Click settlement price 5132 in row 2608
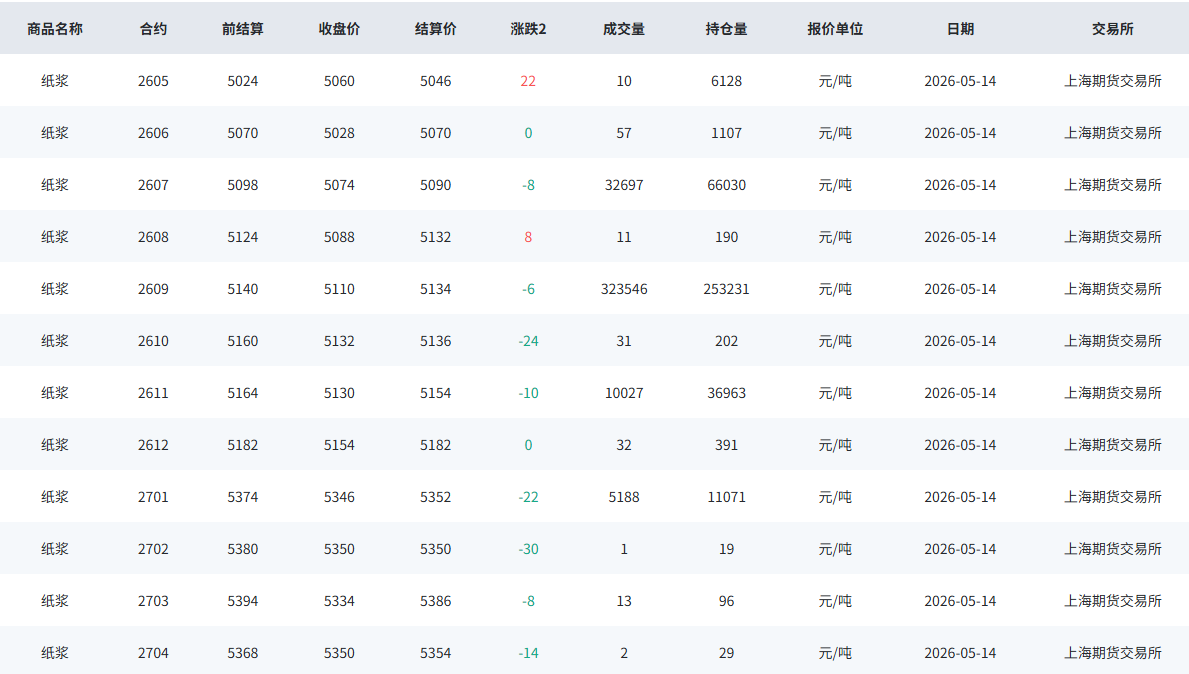The height and width of the screenshot is (674, 1189). pos(435,237)
